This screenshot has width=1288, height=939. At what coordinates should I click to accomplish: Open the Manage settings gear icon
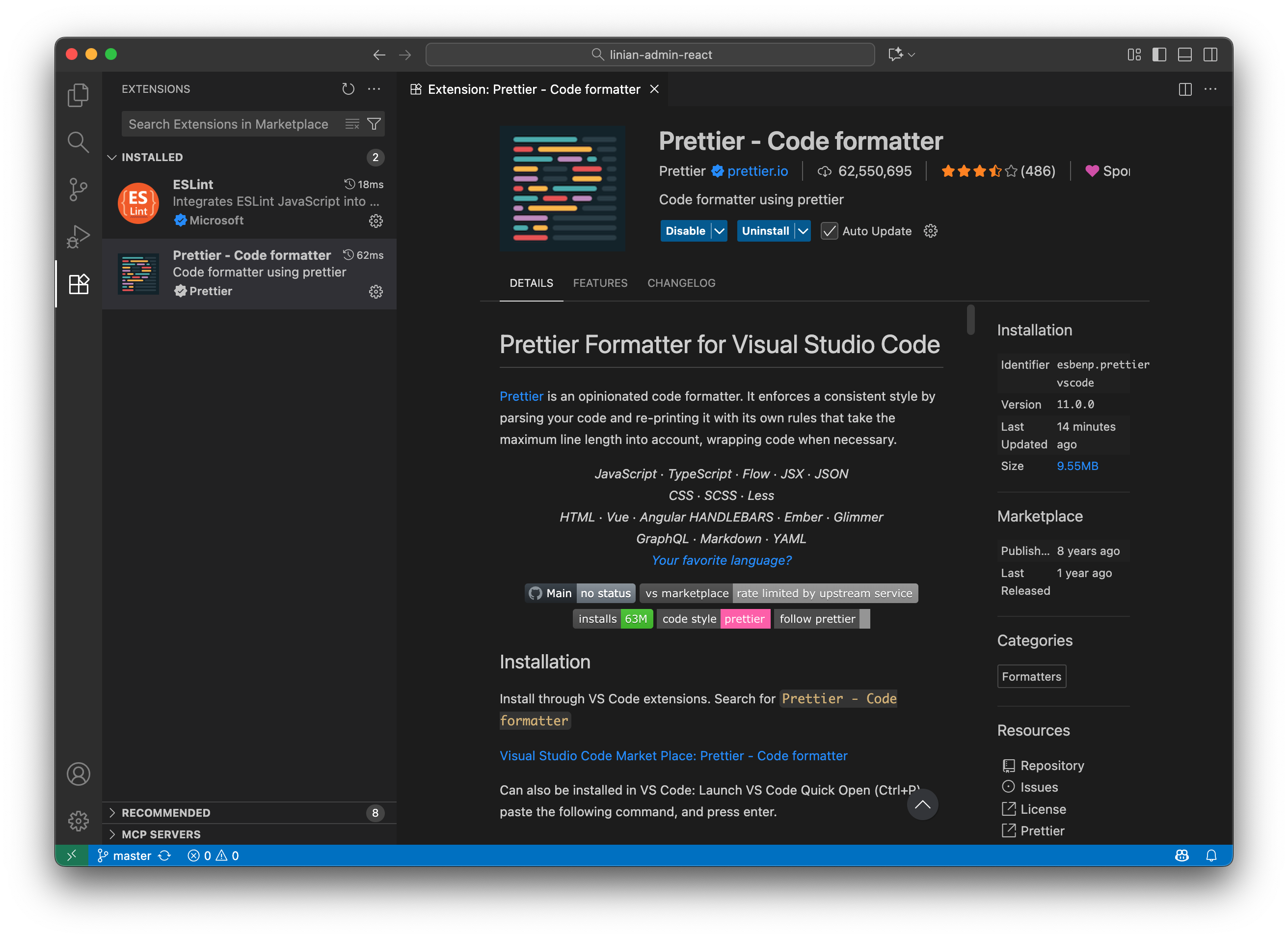click(79, 821)
